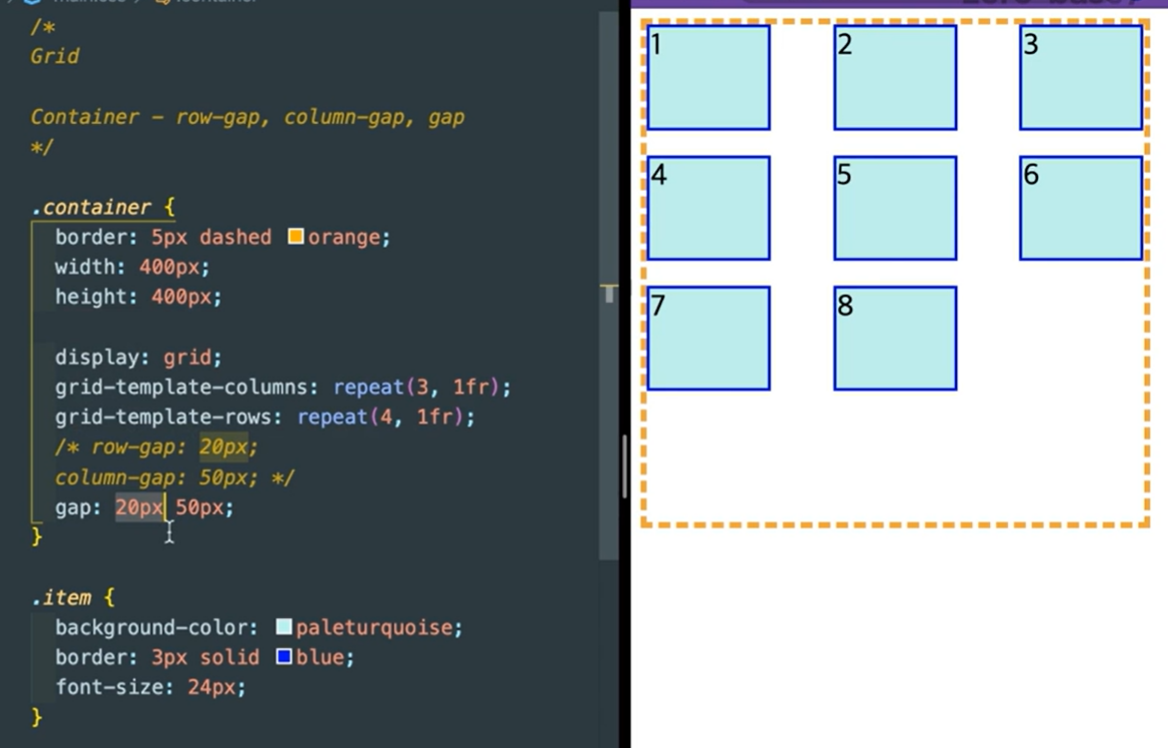
Task: Click the grid item numbered 6
Action: [x=1082, y=208]
